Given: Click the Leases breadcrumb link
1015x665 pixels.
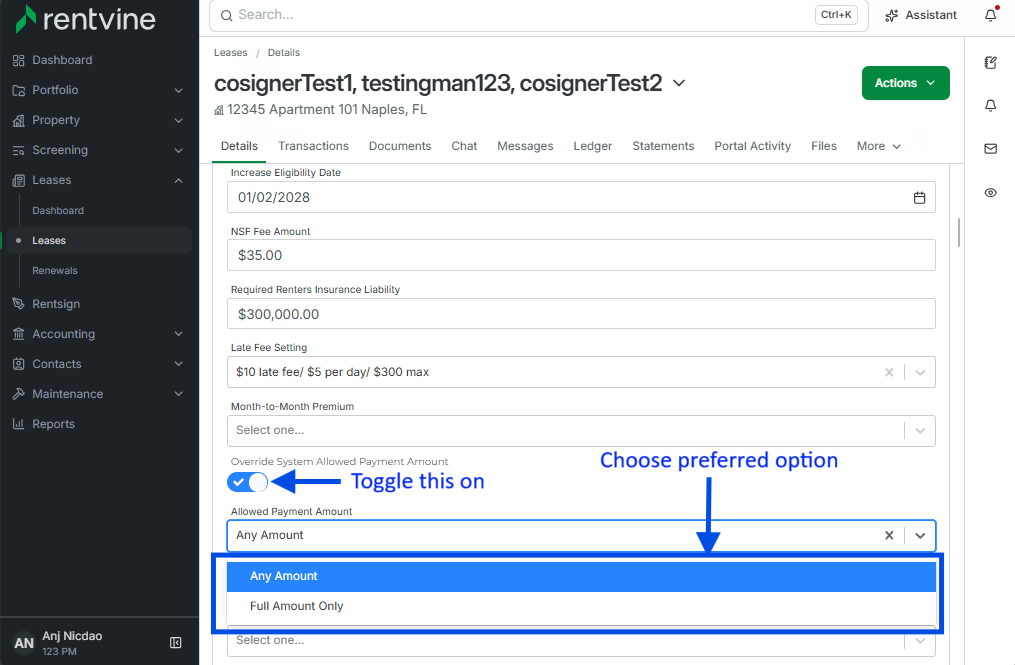Looking at the screenshot, I should tap(230, 52).
